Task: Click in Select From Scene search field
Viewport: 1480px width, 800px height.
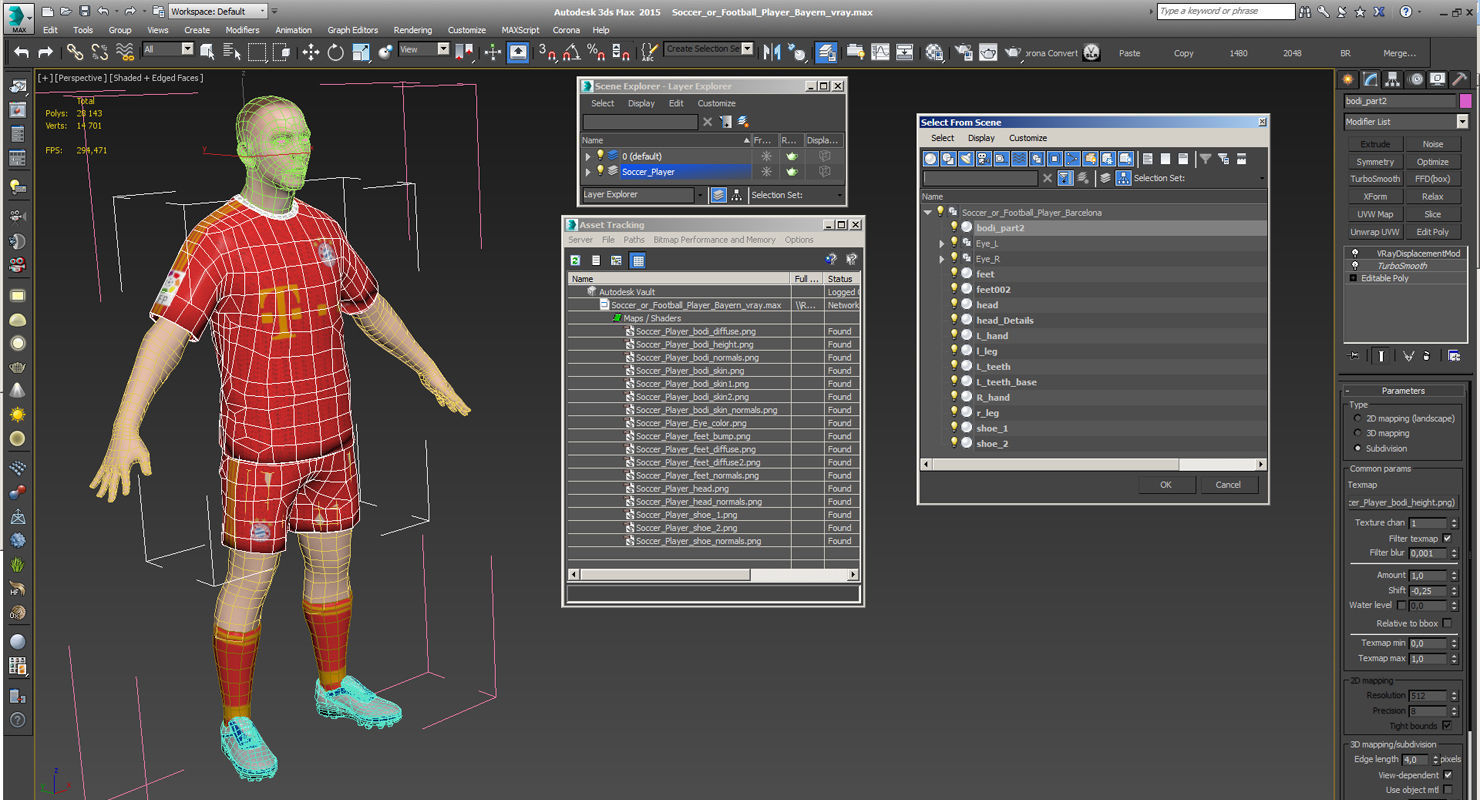Action: 980,178
